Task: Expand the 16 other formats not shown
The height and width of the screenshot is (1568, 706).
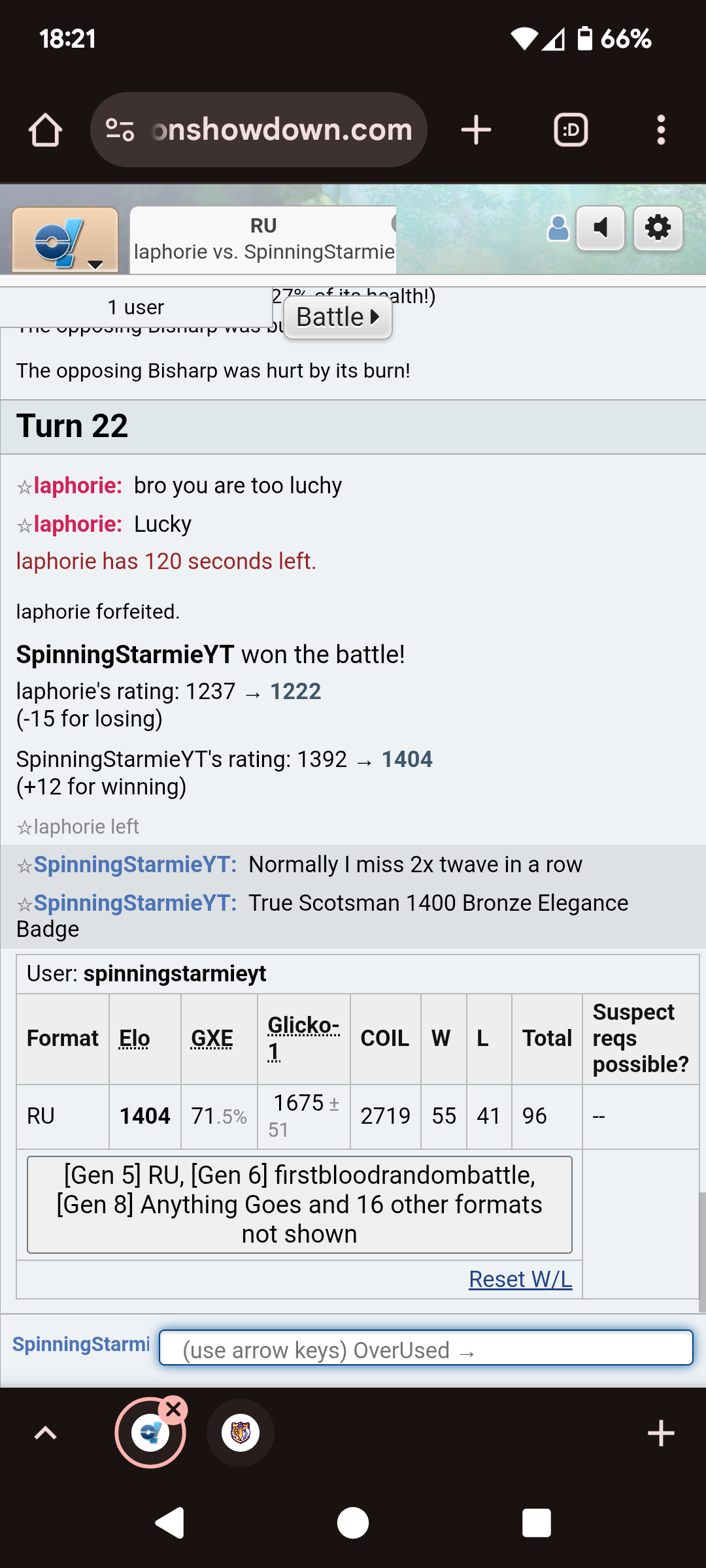Action: (x=299, y=1205)
